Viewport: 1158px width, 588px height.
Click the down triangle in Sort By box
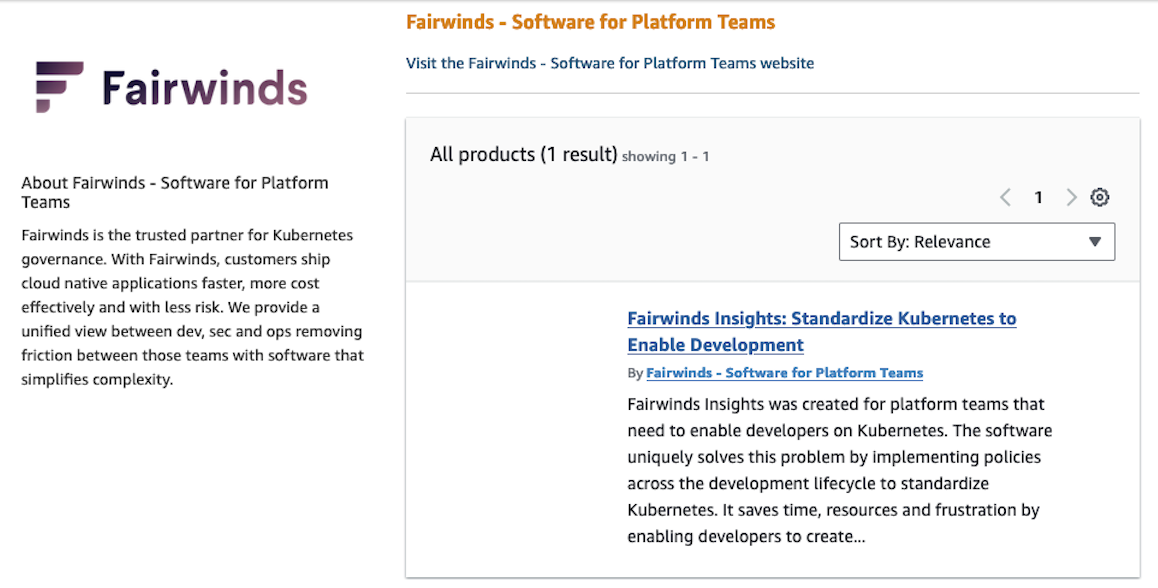pyautogui.click(x=1094, y=242)
